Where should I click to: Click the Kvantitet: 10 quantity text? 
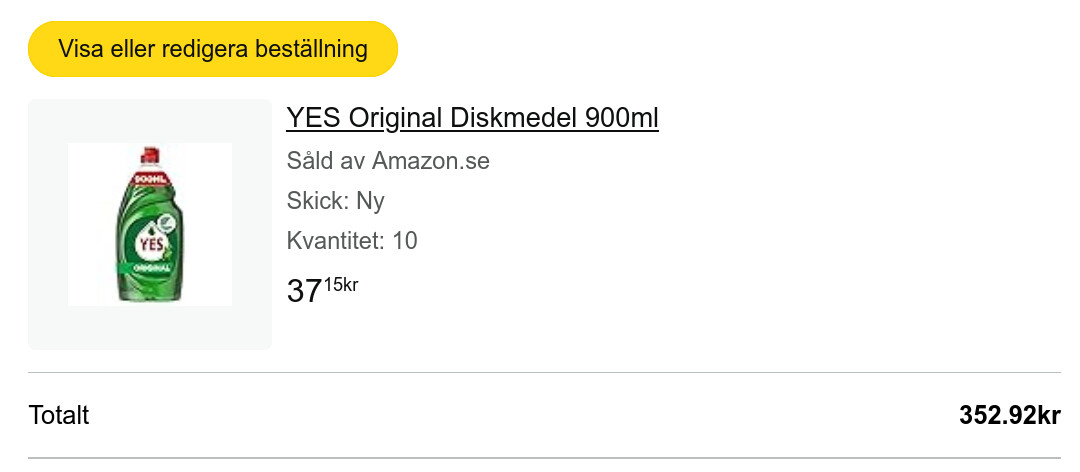coord(352,241)
